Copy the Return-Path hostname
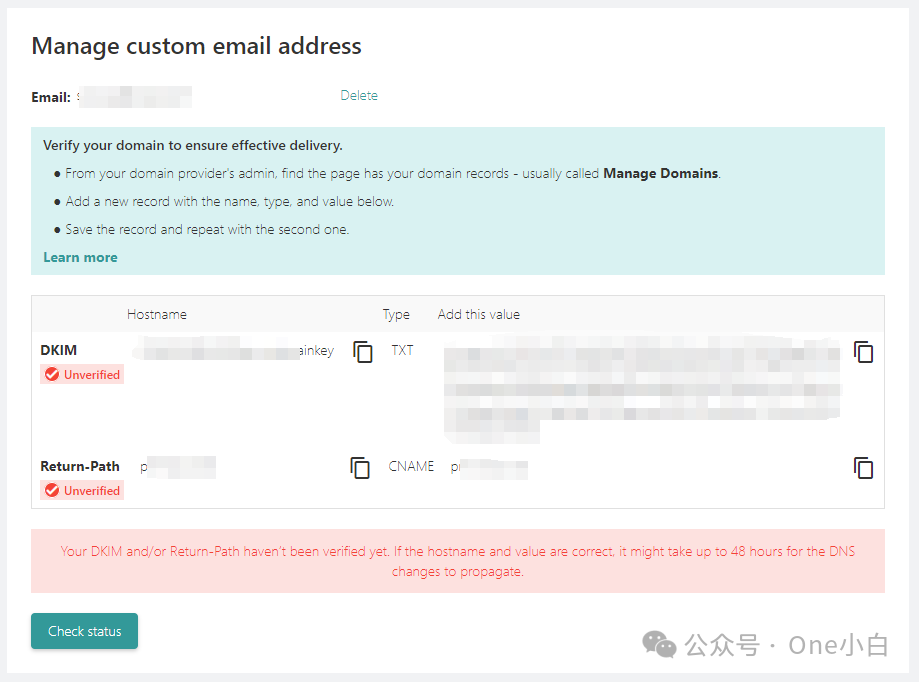Image resolution: width=919 pixels, height=682 pixels. tap(360, 468)
